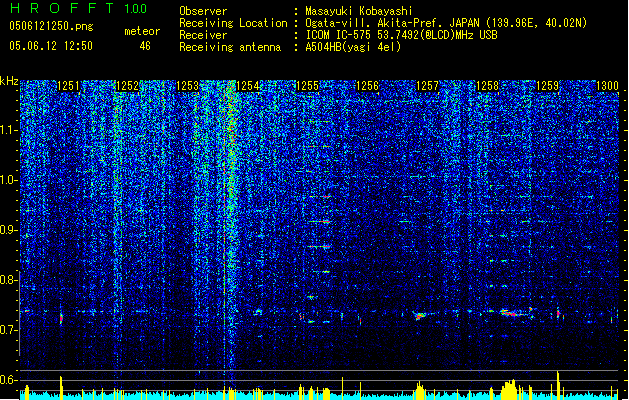Click the 1258 time marker
The image size is (629, 400).
[x=487, y=86]
